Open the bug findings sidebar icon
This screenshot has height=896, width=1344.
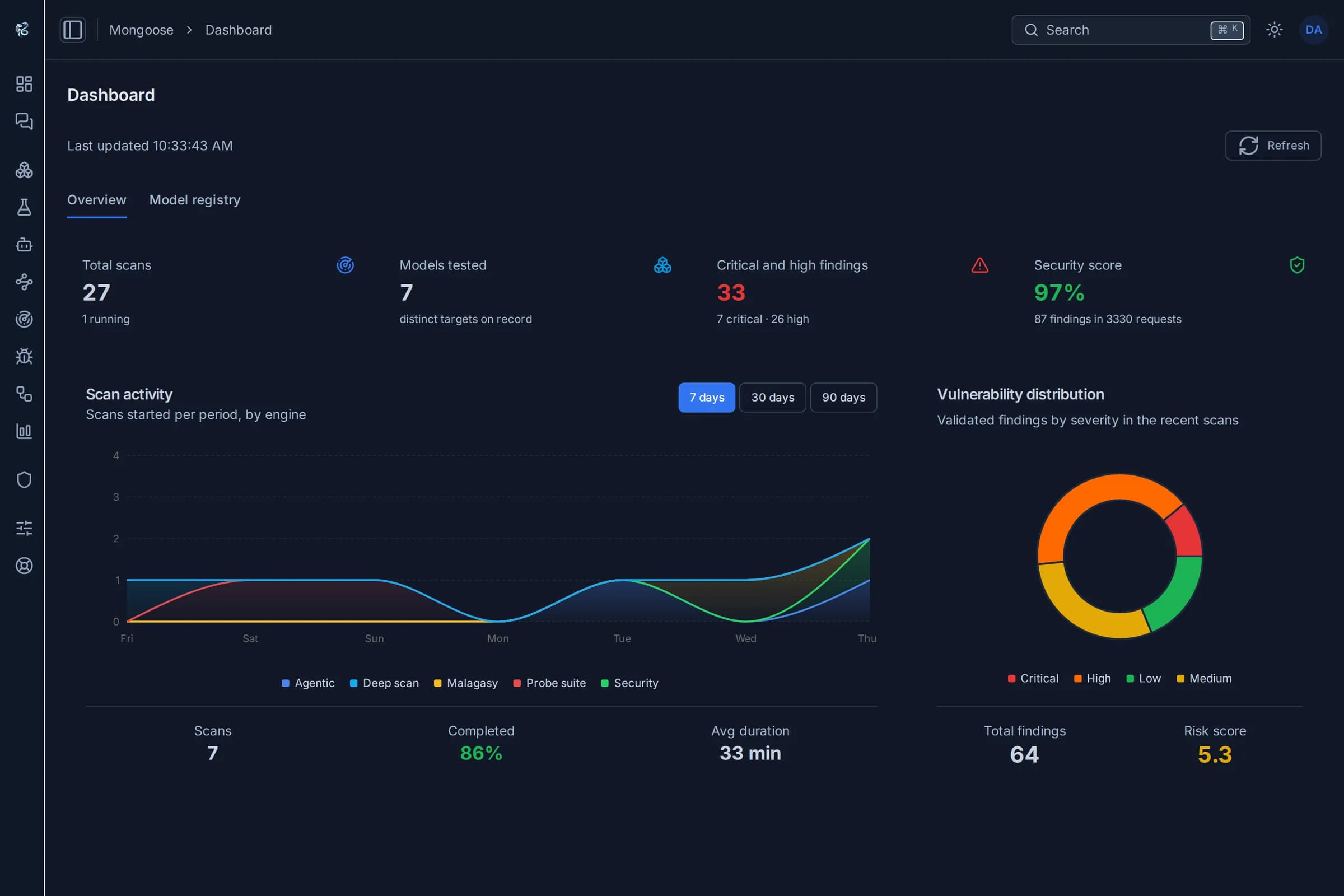[24, 357]
